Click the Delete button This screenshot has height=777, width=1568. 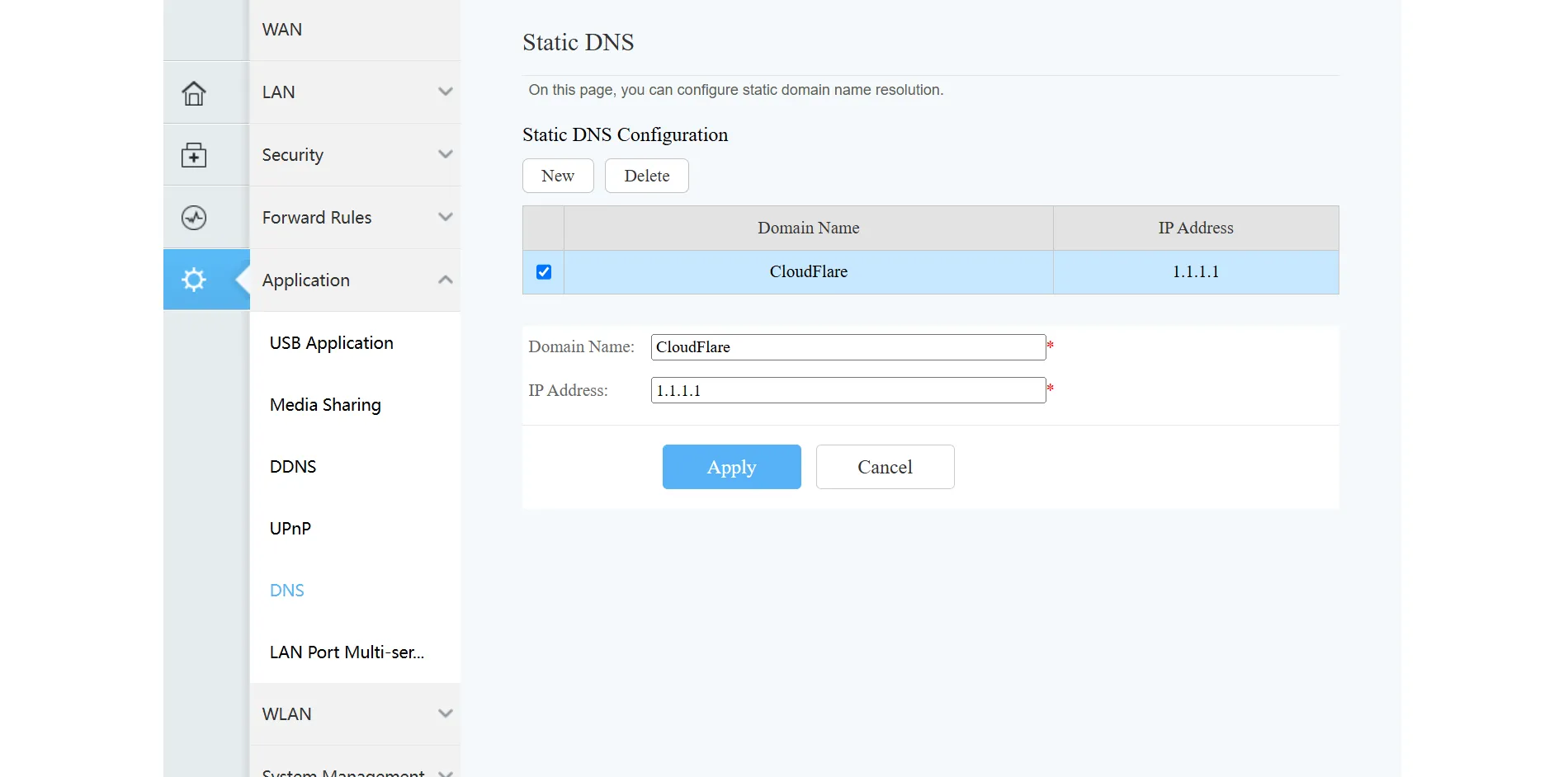click(x=647, y=176)
